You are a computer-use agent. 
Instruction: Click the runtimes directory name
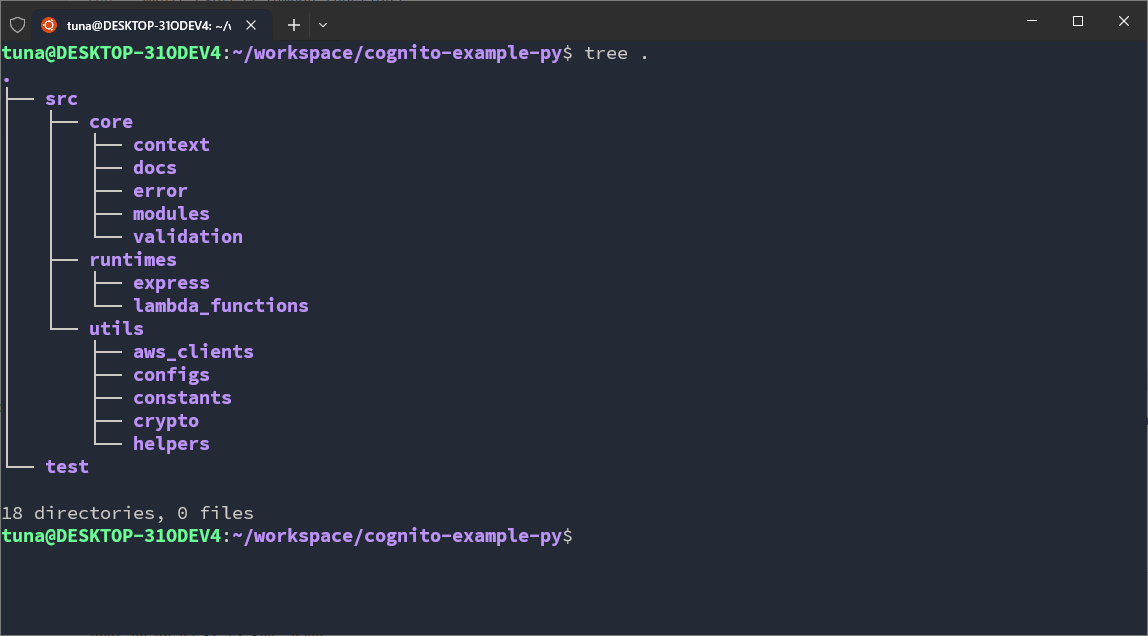point(132,260)
